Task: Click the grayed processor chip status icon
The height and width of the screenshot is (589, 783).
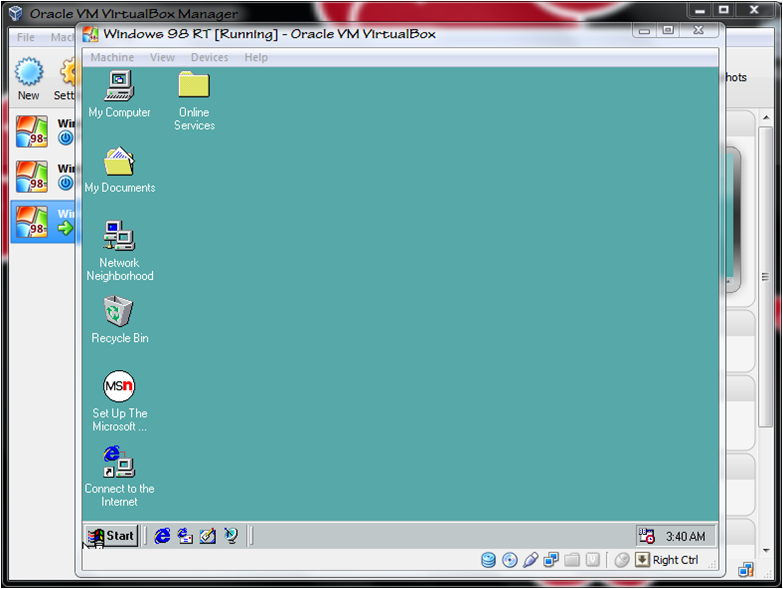Action: tap(593, 560)
